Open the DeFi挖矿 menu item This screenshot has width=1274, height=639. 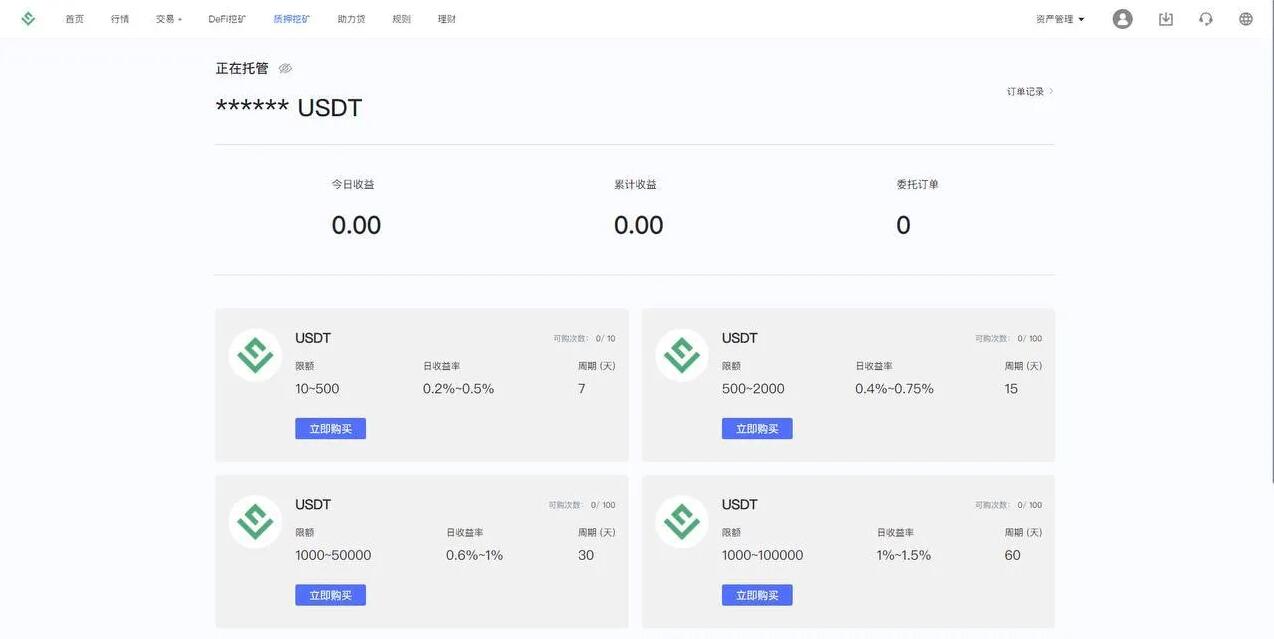[x=227, y=19]
